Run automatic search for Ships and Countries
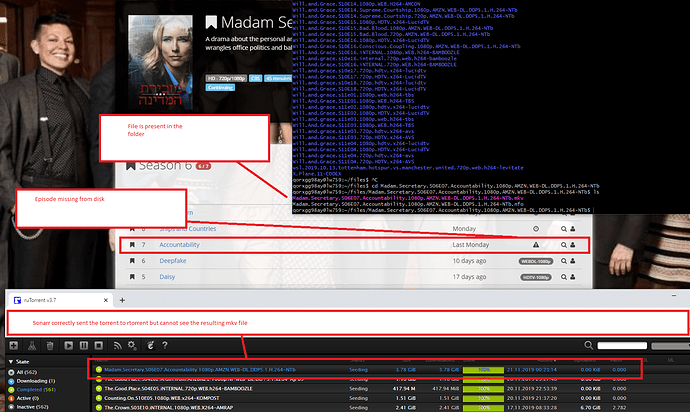Image resolution: width=690 pixels, height=412 pixels. (564, 229)
